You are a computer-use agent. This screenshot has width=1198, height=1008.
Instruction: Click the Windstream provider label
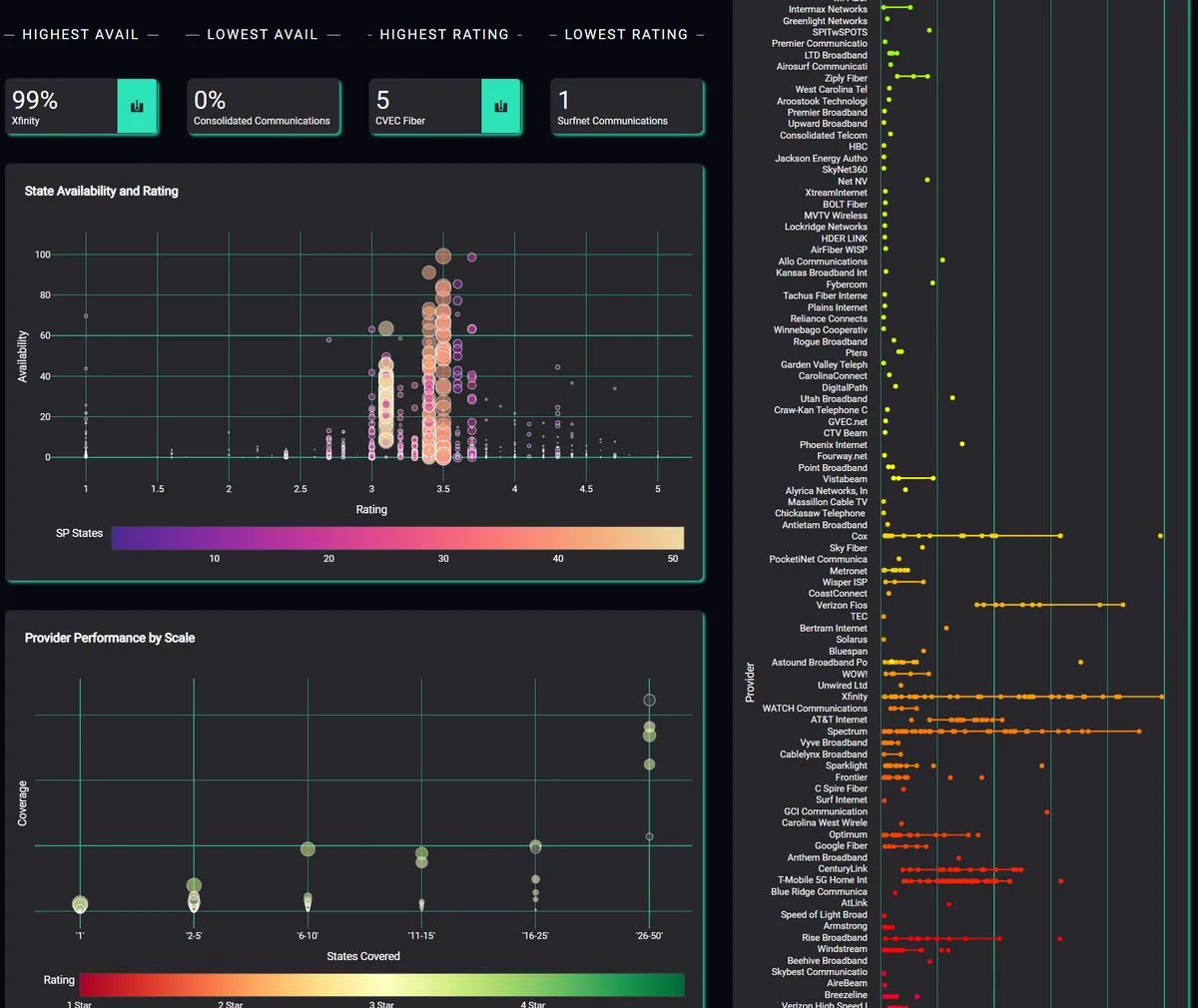coord(843,949)
